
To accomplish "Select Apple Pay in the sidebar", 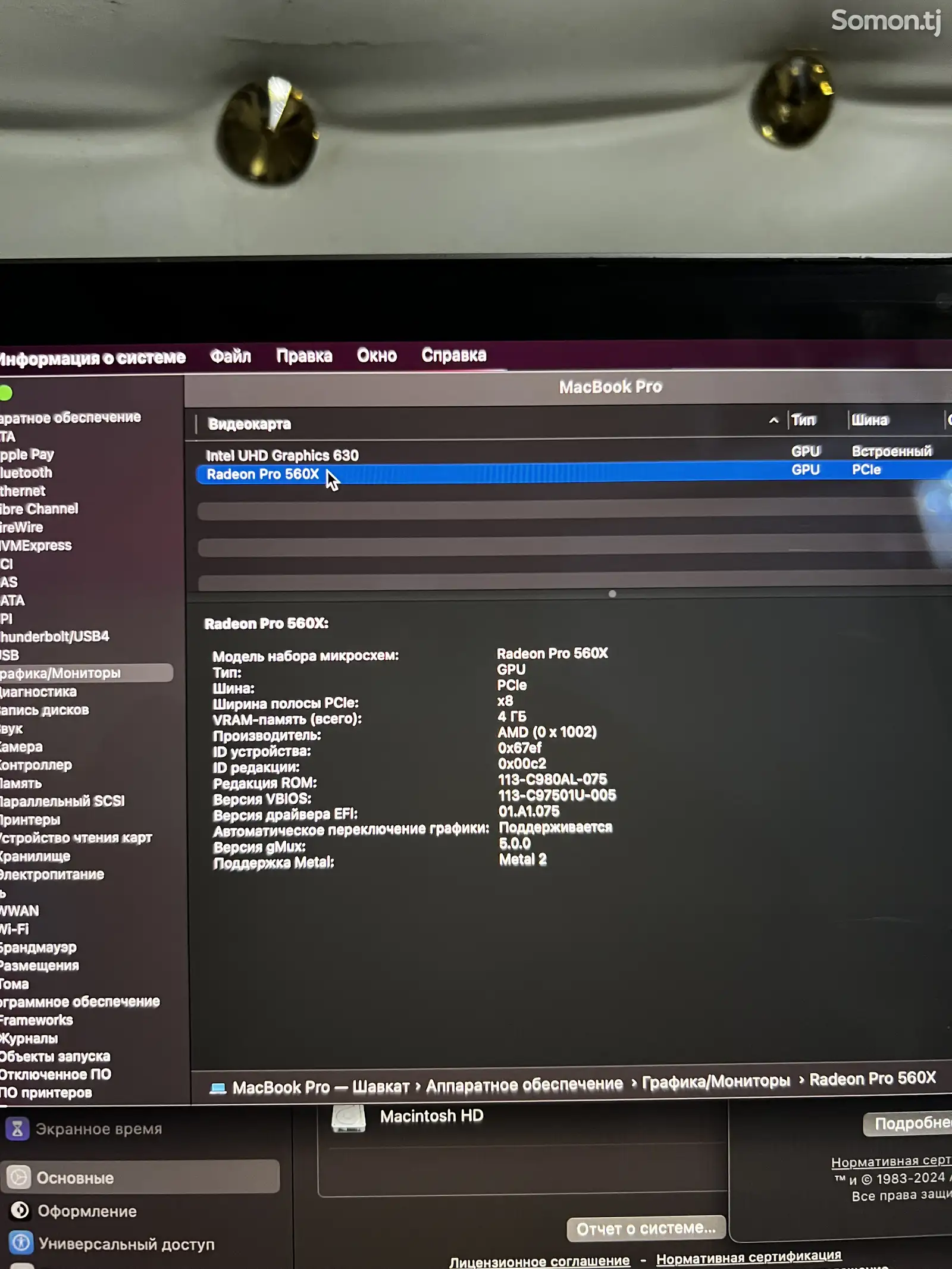I will pos(27,455).
